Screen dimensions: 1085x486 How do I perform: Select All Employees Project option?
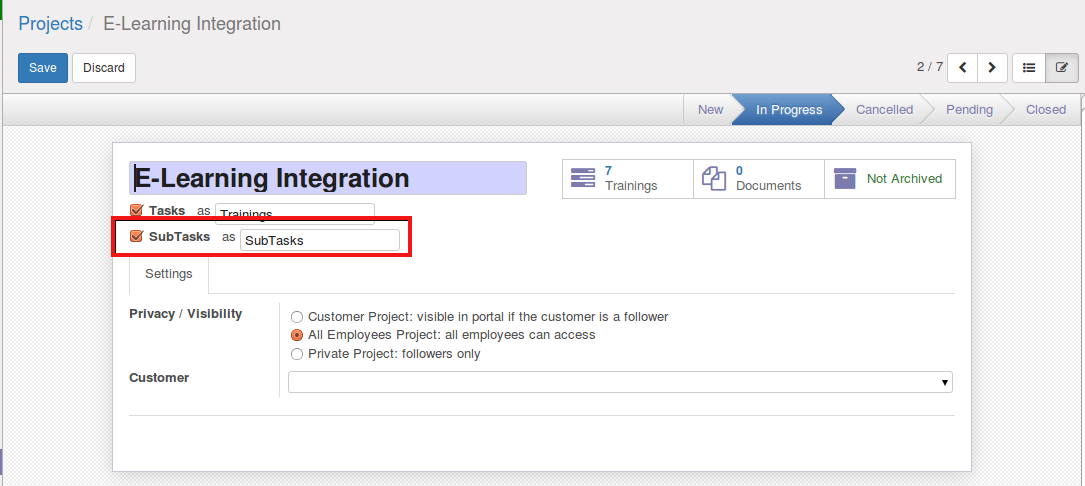tap(297, 335)
